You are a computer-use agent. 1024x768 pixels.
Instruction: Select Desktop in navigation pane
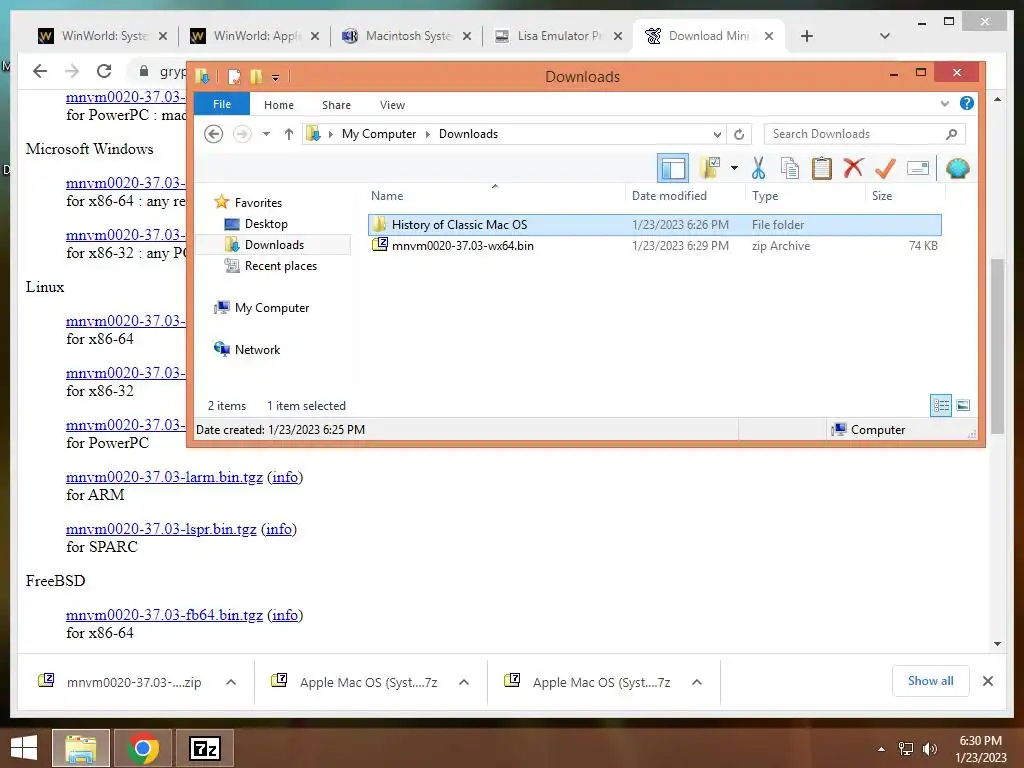(266, 224)
